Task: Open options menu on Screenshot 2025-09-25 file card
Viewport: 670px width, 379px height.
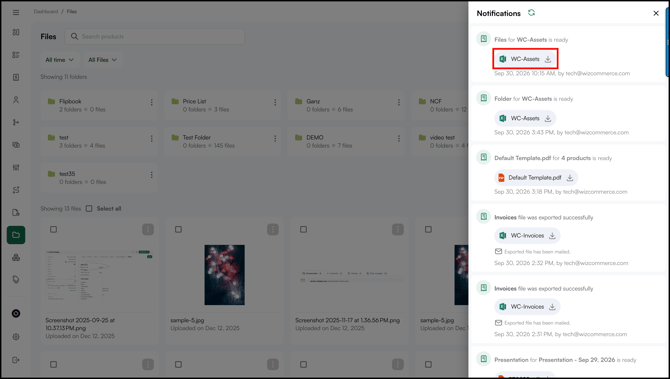Action: [148, 229]
